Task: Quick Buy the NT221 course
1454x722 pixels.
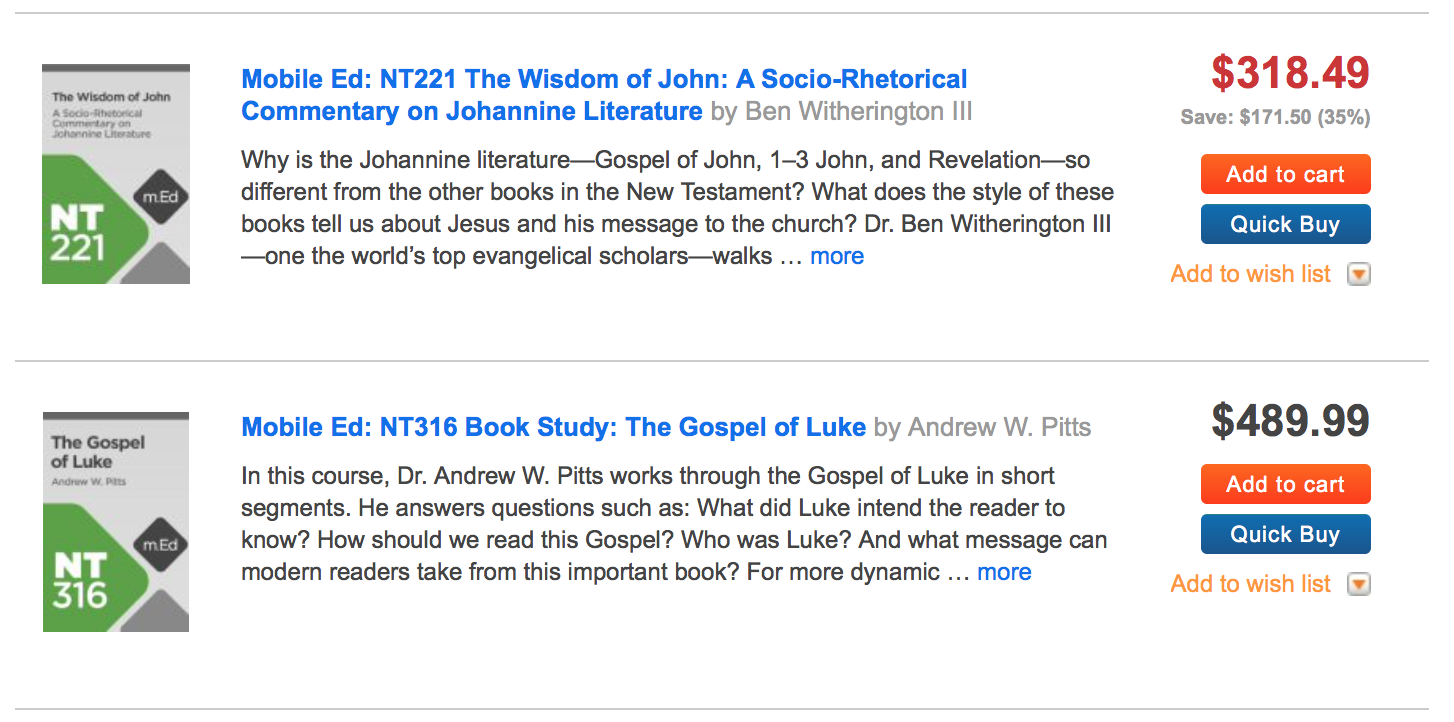Action: click(x=1285, y=224)
